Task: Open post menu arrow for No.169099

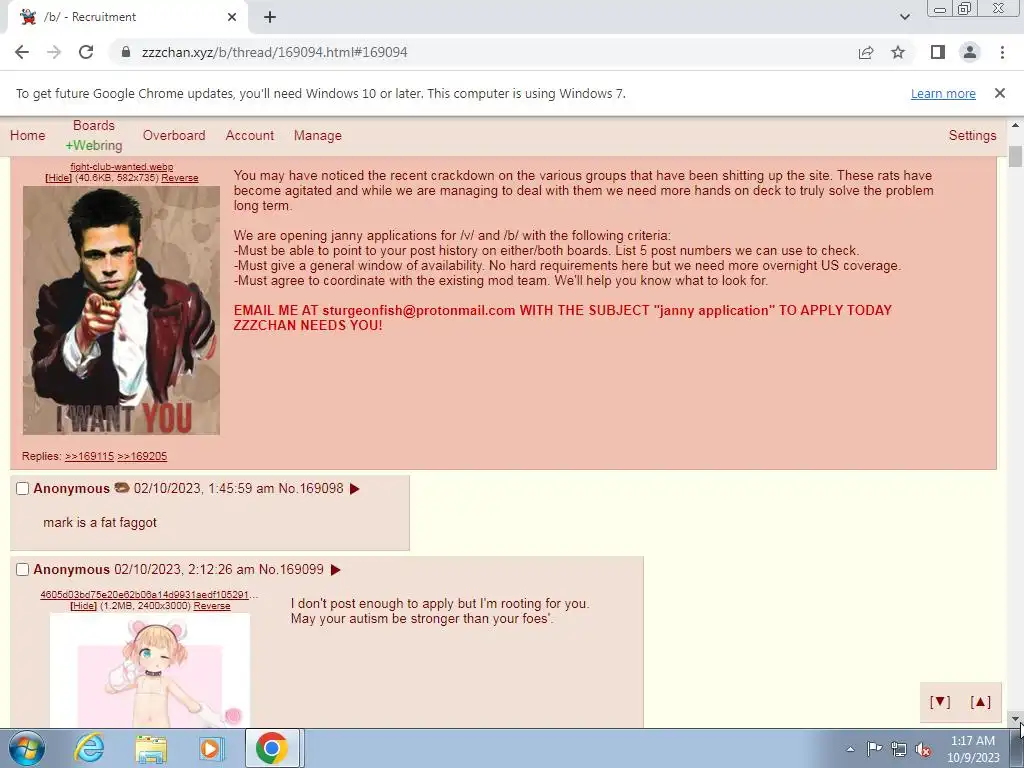Action: [336, 569]
